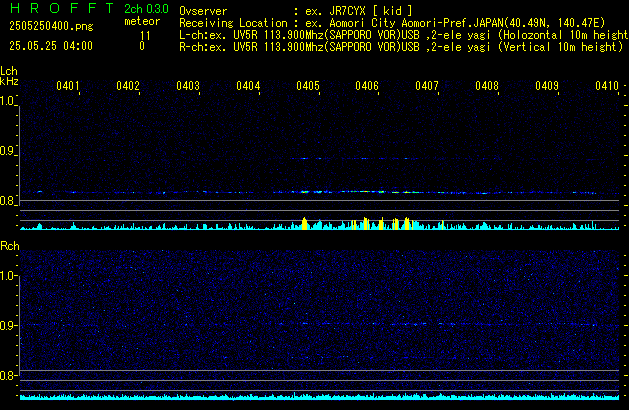Click the Rch 0.9 kHz axis label
Image resolution: width=629 pixels, height=410 pixels.
point(8,325)
